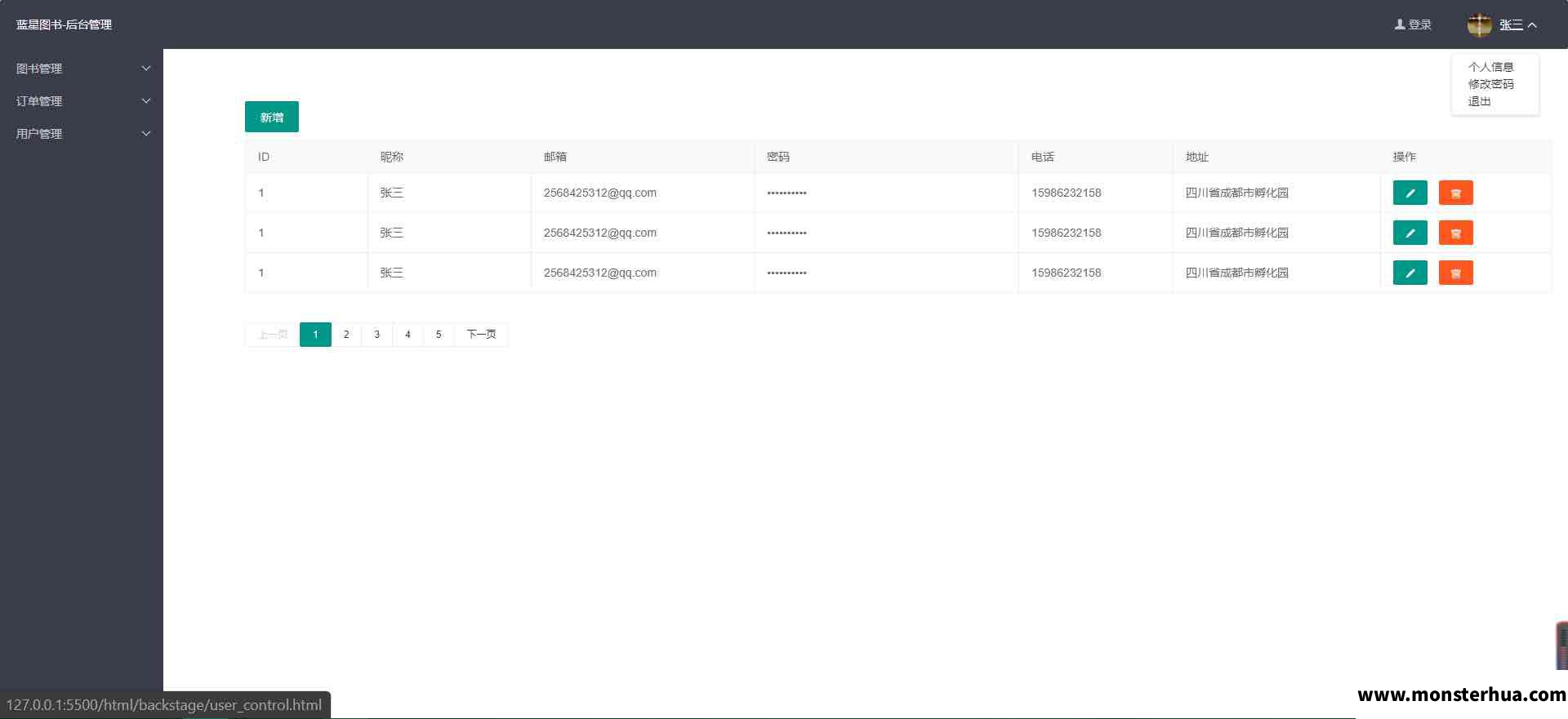Image resolution: width=1568 pixels, height=719 pixels.
Task: Click the orange delete trash icon in third row
Action: pyautogui.click(x=1455, y=273)
